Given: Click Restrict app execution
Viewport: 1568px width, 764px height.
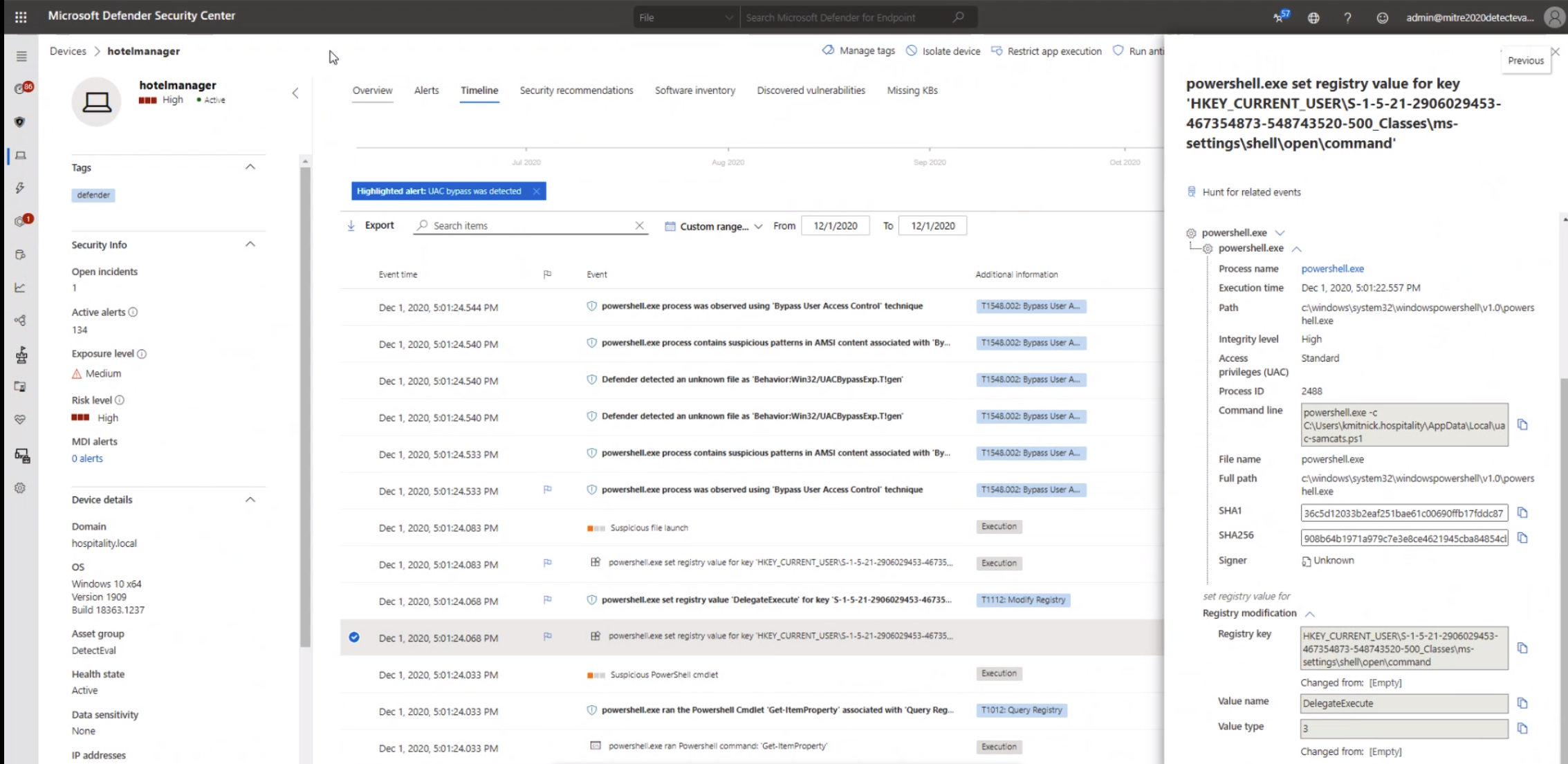Looking at the screenshot, I should pyautogui.click(x=1046, y=51).
